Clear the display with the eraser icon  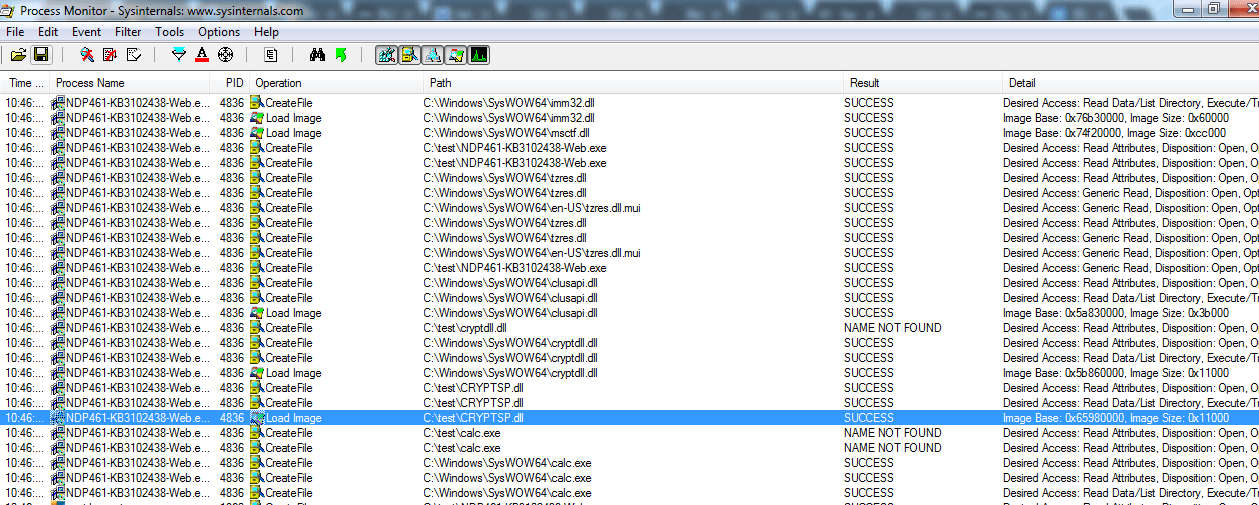coord(133,55)
